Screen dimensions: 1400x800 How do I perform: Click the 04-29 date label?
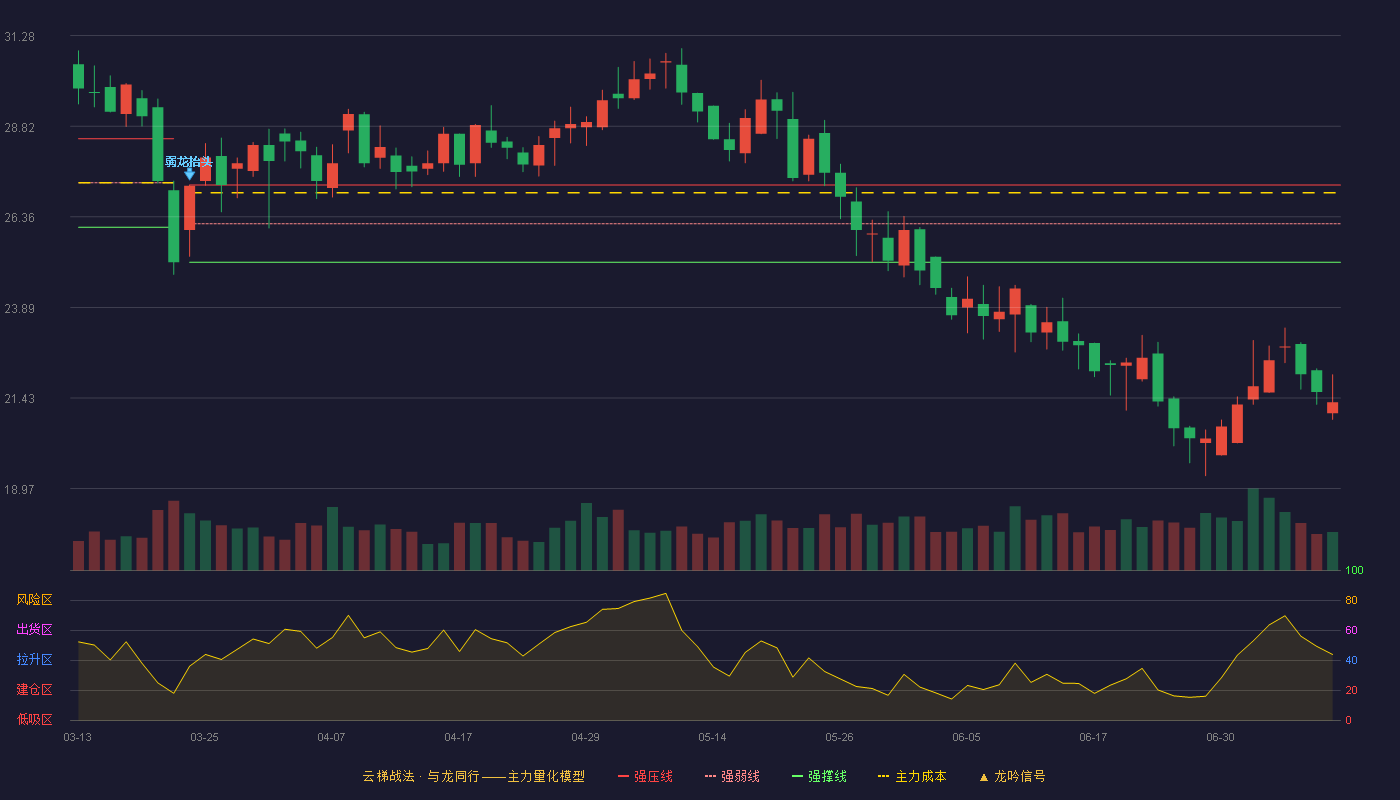point(585,737)
